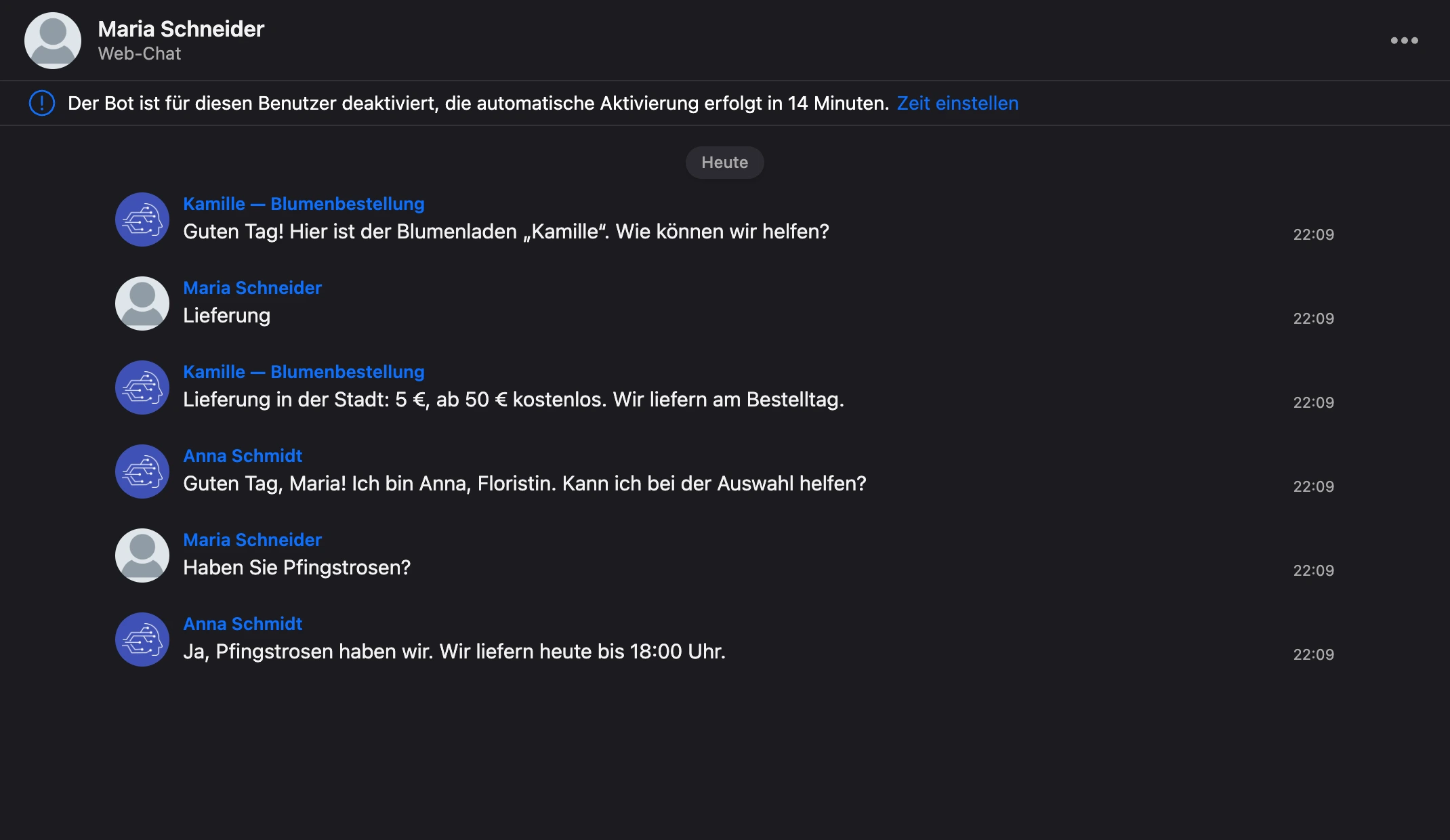Open Anna Schmidt name above Floristin message
Viewport: 1450px width, 840px height.
243,456
